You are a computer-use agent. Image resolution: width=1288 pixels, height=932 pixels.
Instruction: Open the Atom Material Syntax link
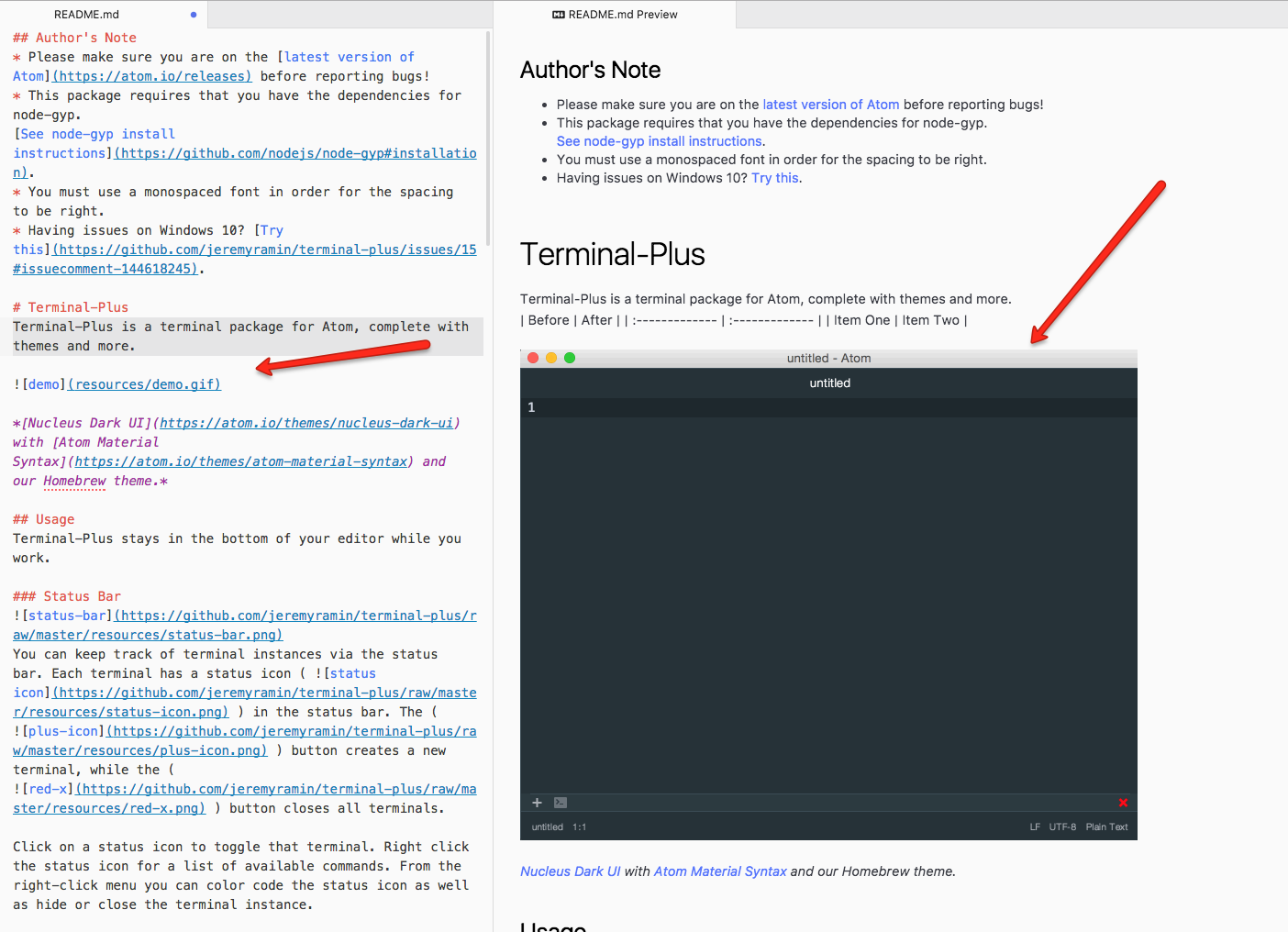click(x=720, y=871)
